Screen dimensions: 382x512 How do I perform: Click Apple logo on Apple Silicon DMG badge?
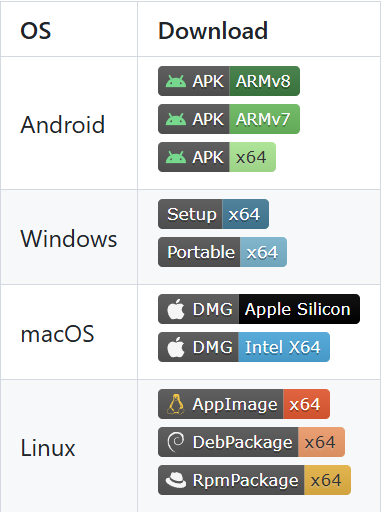click(176, 309)
